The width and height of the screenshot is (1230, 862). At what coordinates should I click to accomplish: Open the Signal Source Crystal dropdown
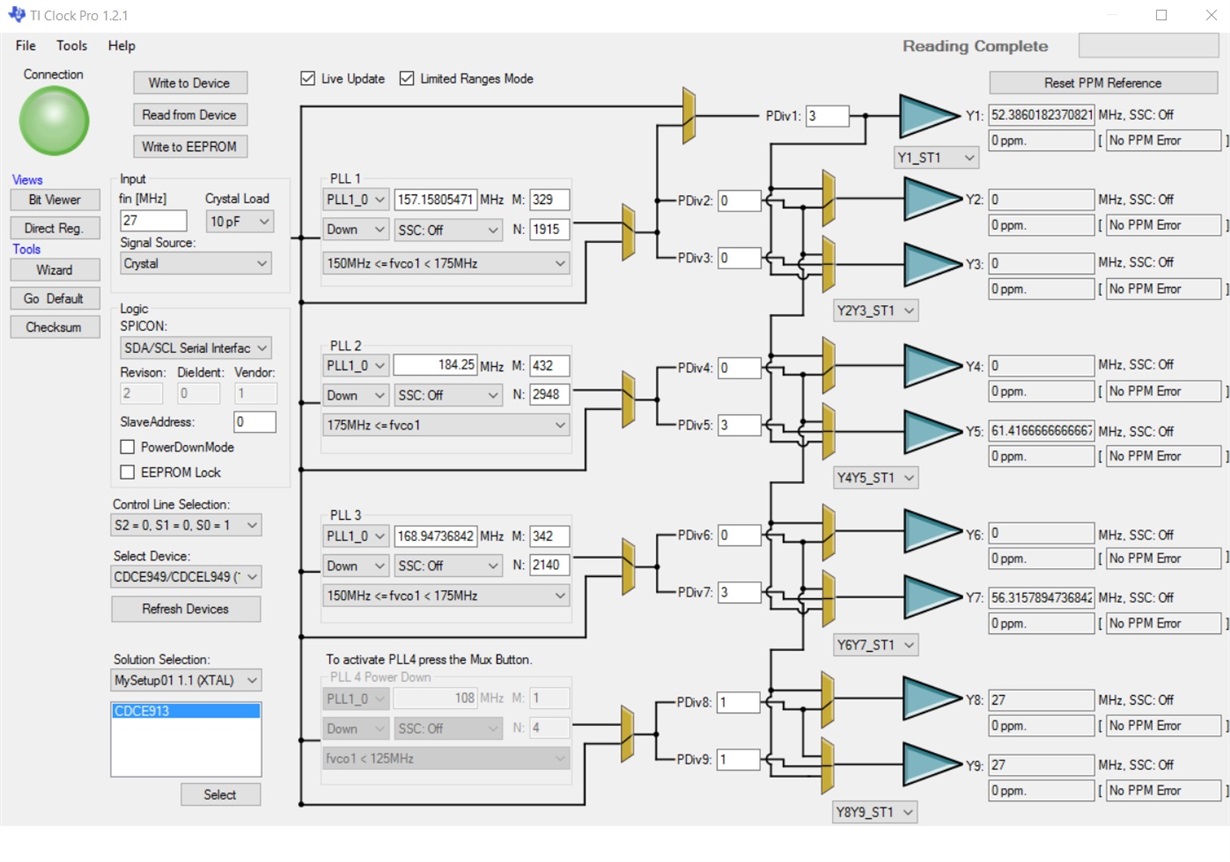[196, 264]
